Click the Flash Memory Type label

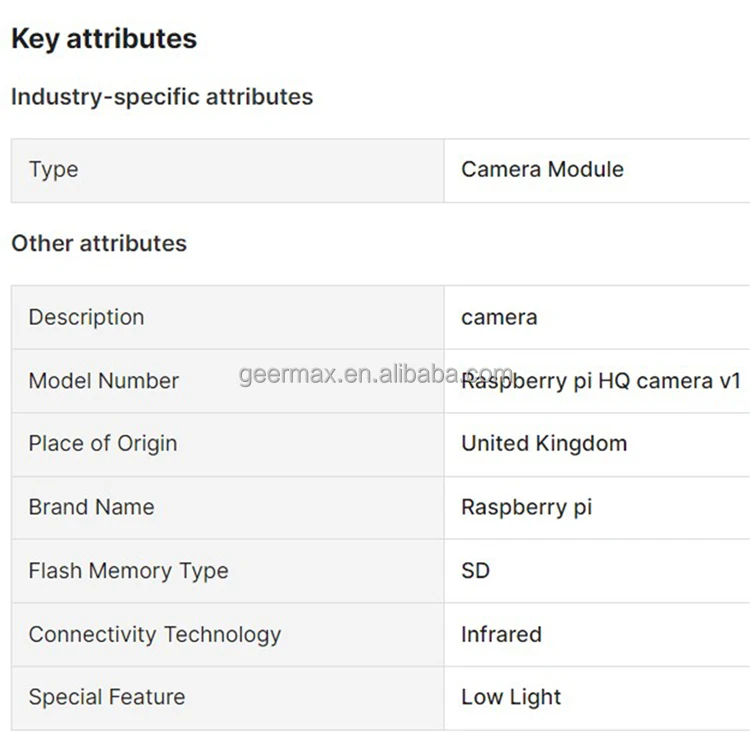click(129, 571)
